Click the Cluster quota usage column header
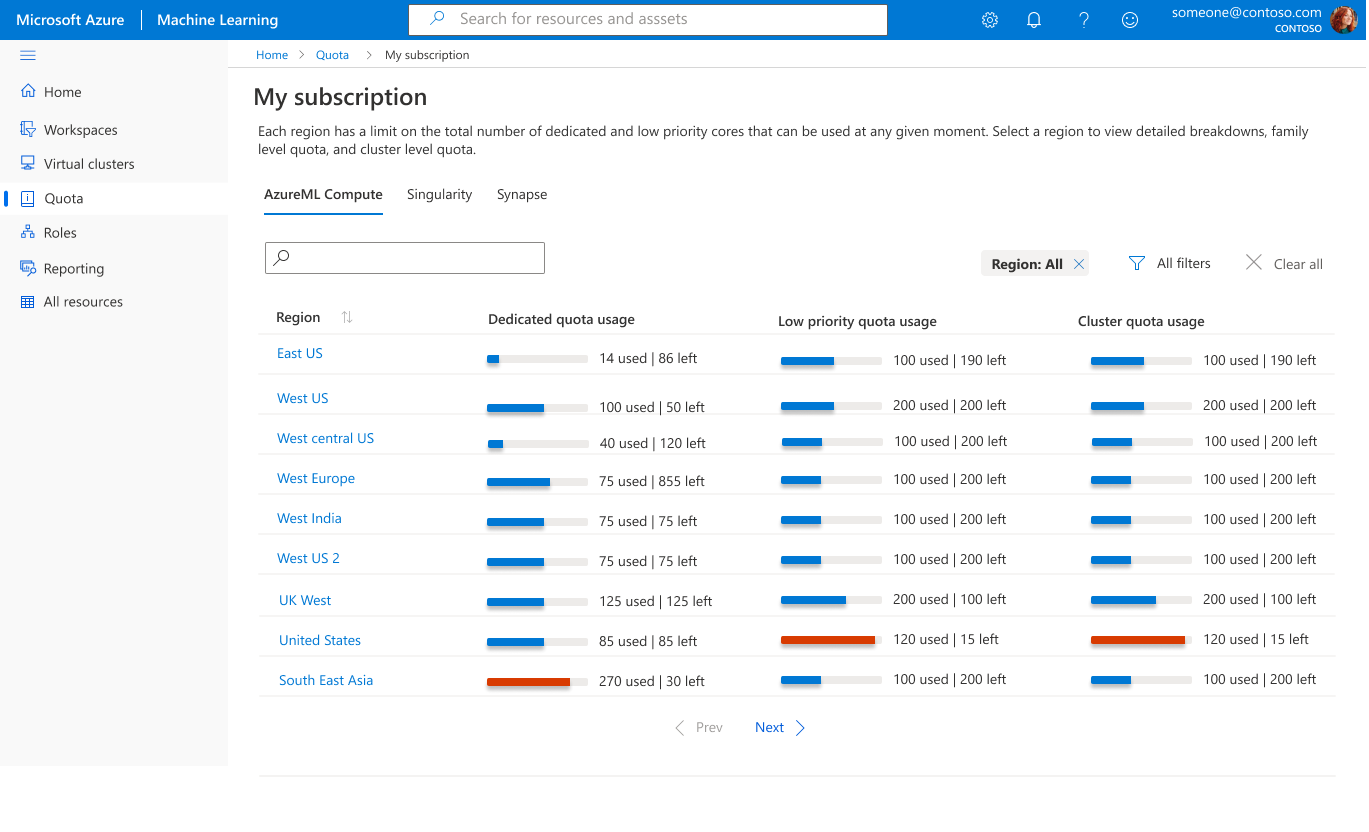The width and height of the screenshot is (1369, 832). tap(1141, 322)
